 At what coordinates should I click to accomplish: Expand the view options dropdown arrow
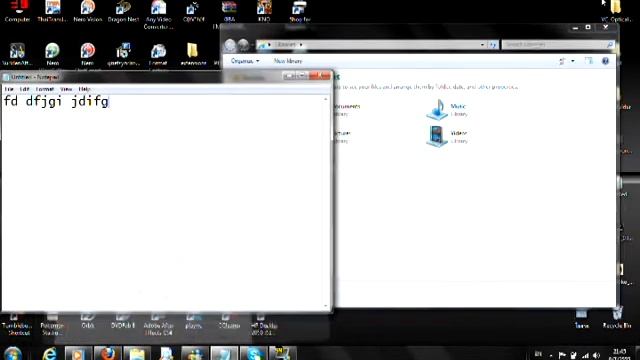[x=573, y=61]
